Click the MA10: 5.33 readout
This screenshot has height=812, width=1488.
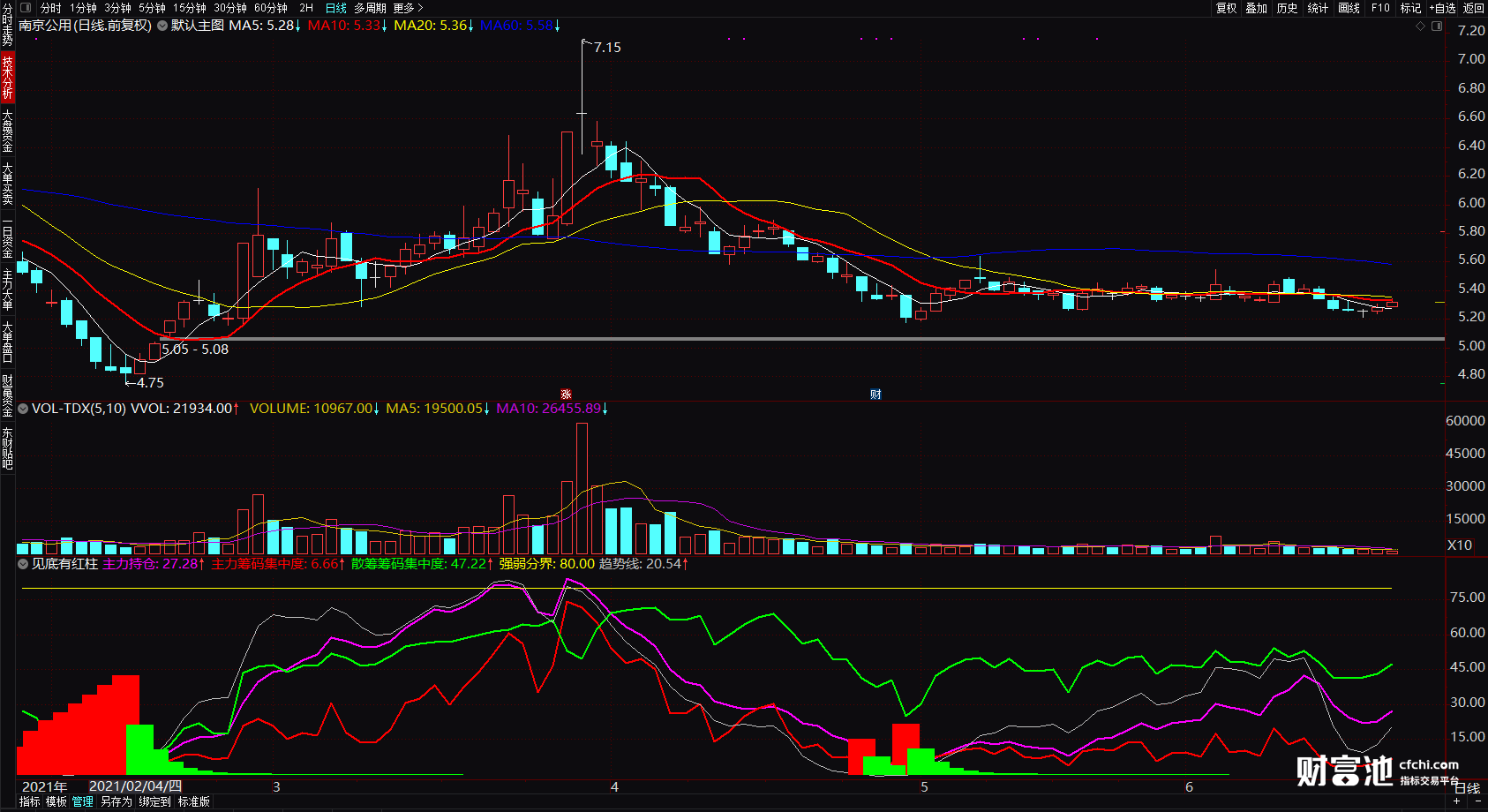(x=348, y=26)
